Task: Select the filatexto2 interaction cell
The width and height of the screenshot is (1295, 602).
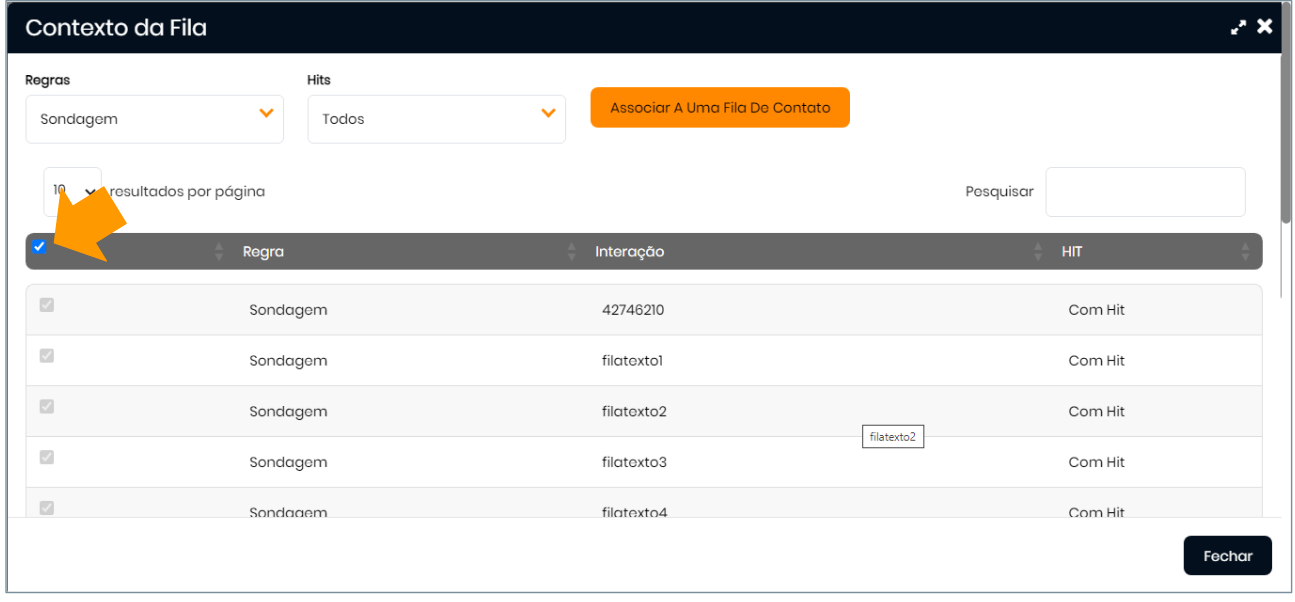Action: pyautogui.click(x=634, y=412)
